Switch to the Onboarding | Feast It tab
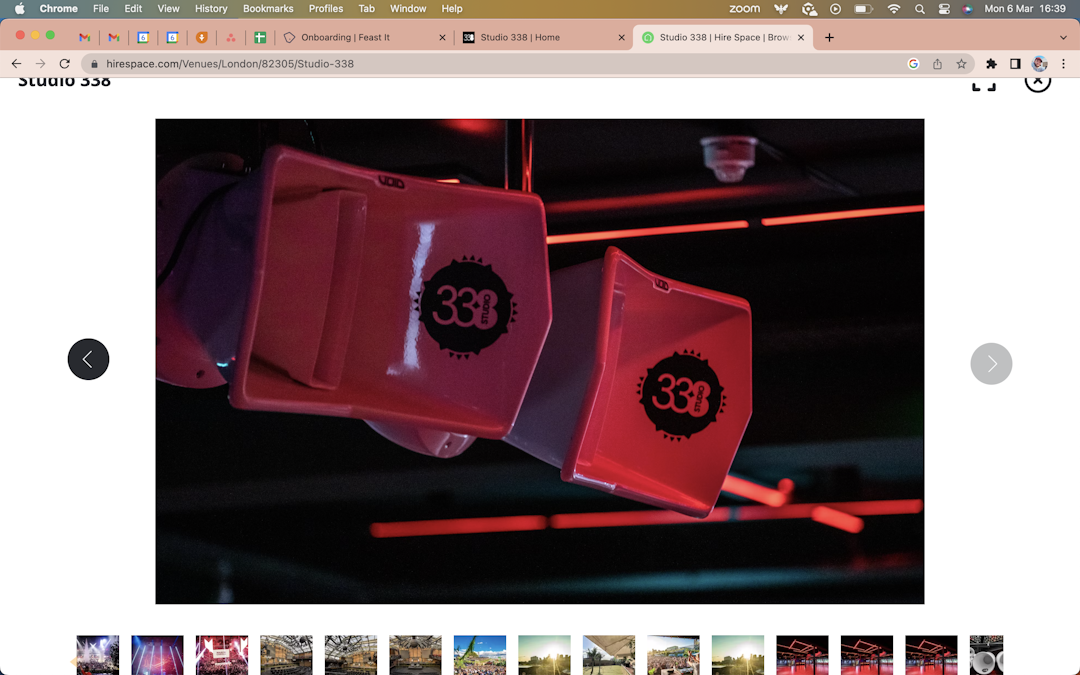Screen dimensions: 1080x675 364,37
